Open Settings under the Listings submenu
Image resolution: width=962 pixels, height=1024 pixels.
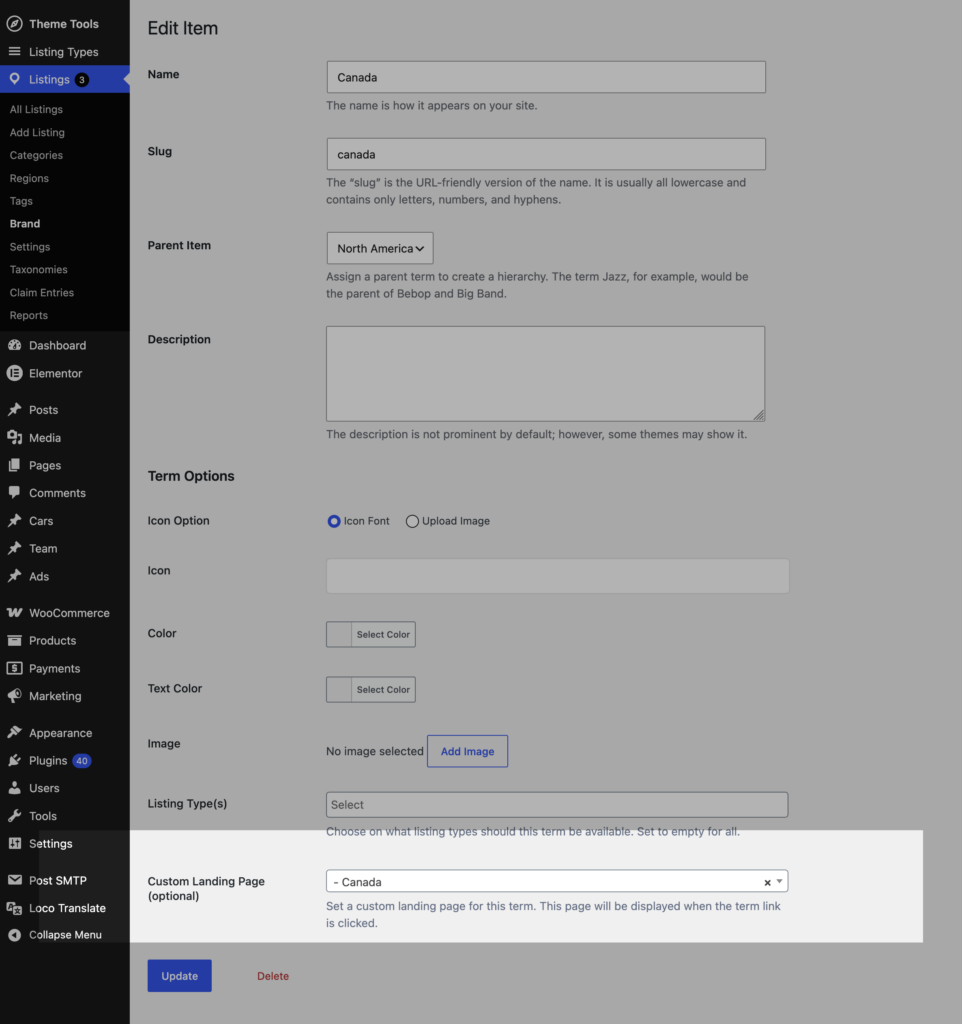[x=29, y=246]
